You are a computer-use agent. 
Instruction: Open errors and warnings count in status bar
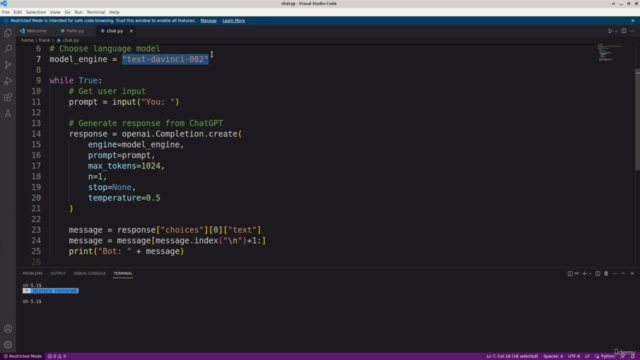(57, 356)
